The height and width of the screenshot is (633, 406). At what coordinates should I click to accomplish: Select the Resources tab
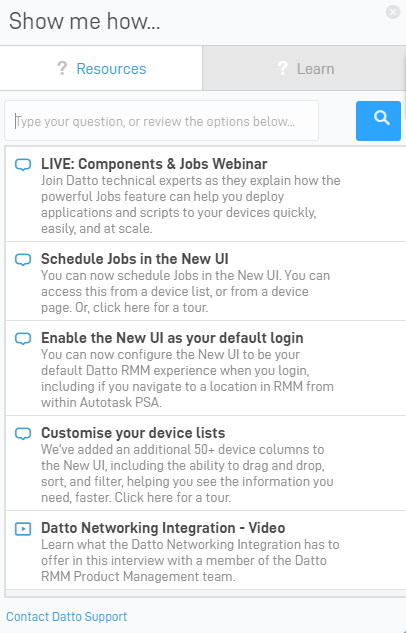tap(101, 68)
